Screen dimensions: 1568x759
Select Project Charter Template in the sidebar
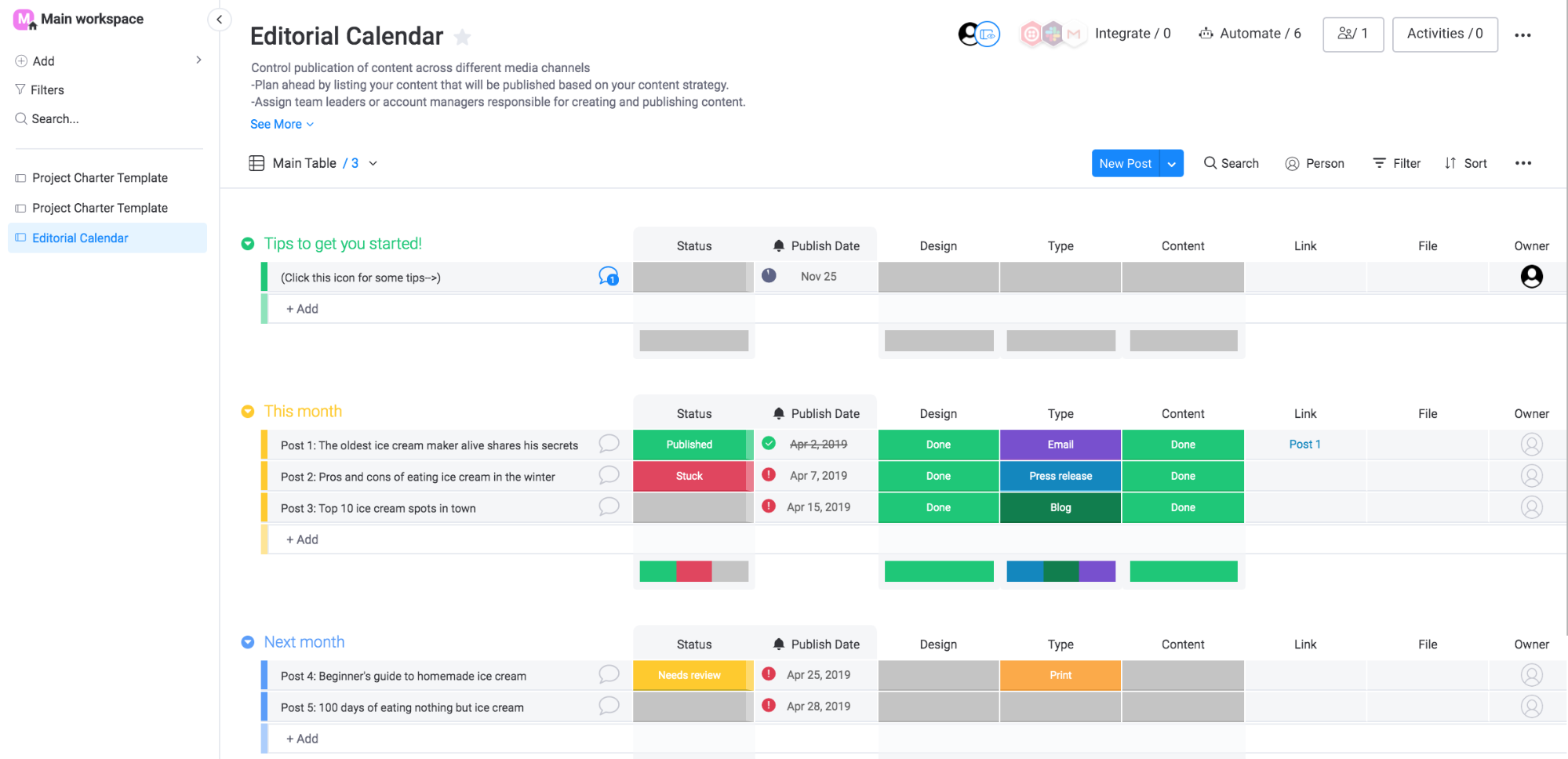click(100, 177)
